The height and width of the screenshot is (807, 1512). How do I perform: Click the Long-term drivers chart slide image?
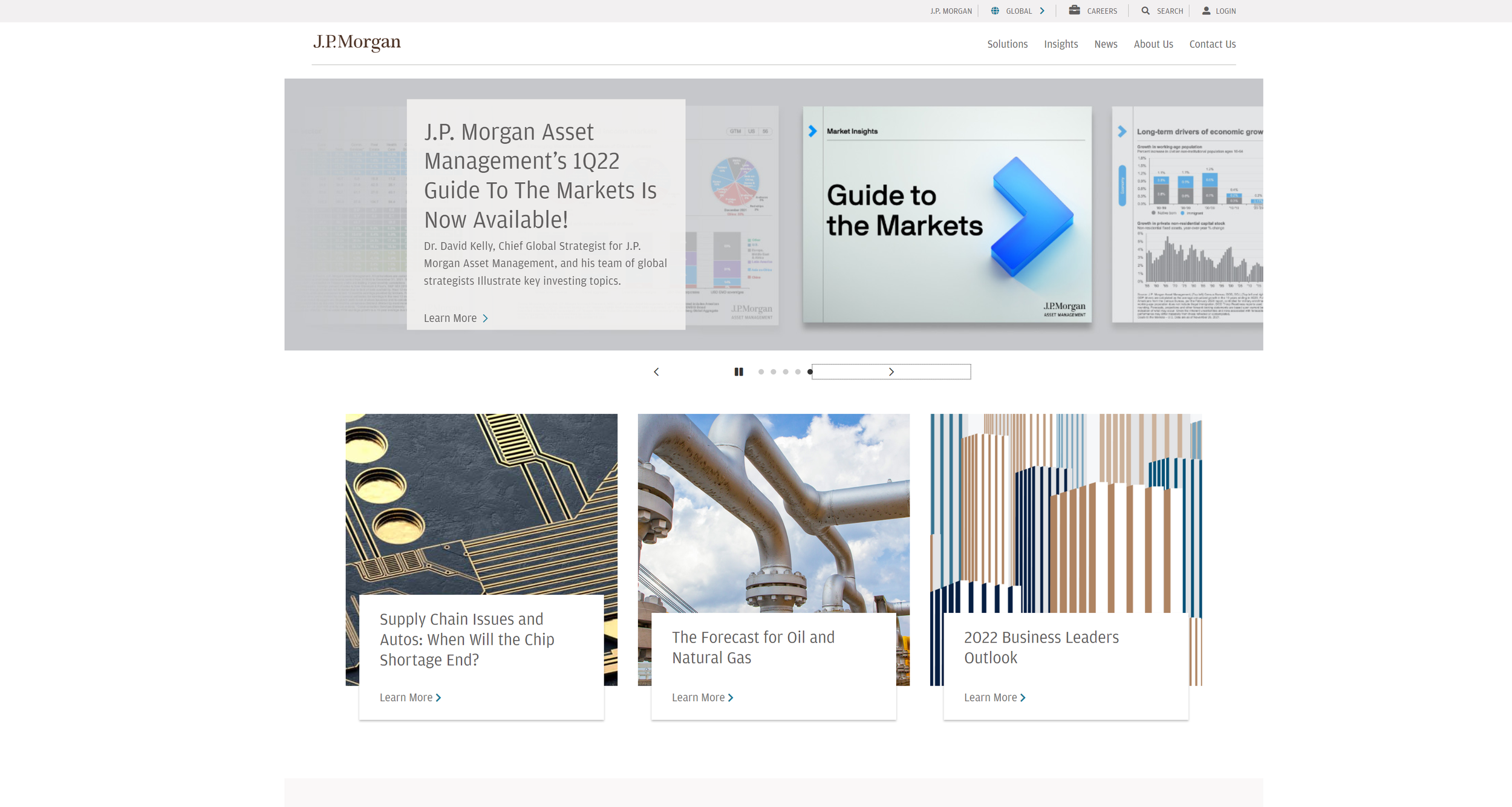click(1187, 214)
